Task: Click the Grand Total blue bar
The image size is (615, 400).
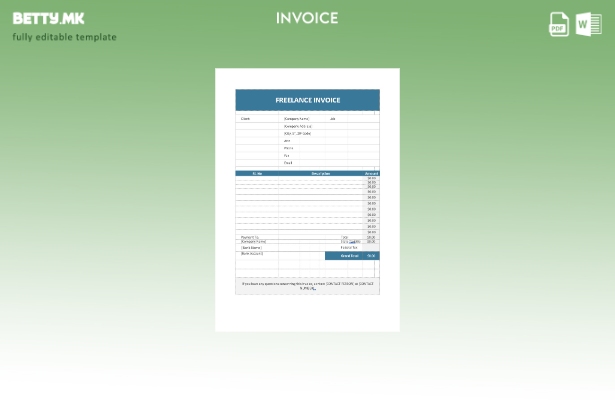Action: pyautogui.click(x=345, y=256)
